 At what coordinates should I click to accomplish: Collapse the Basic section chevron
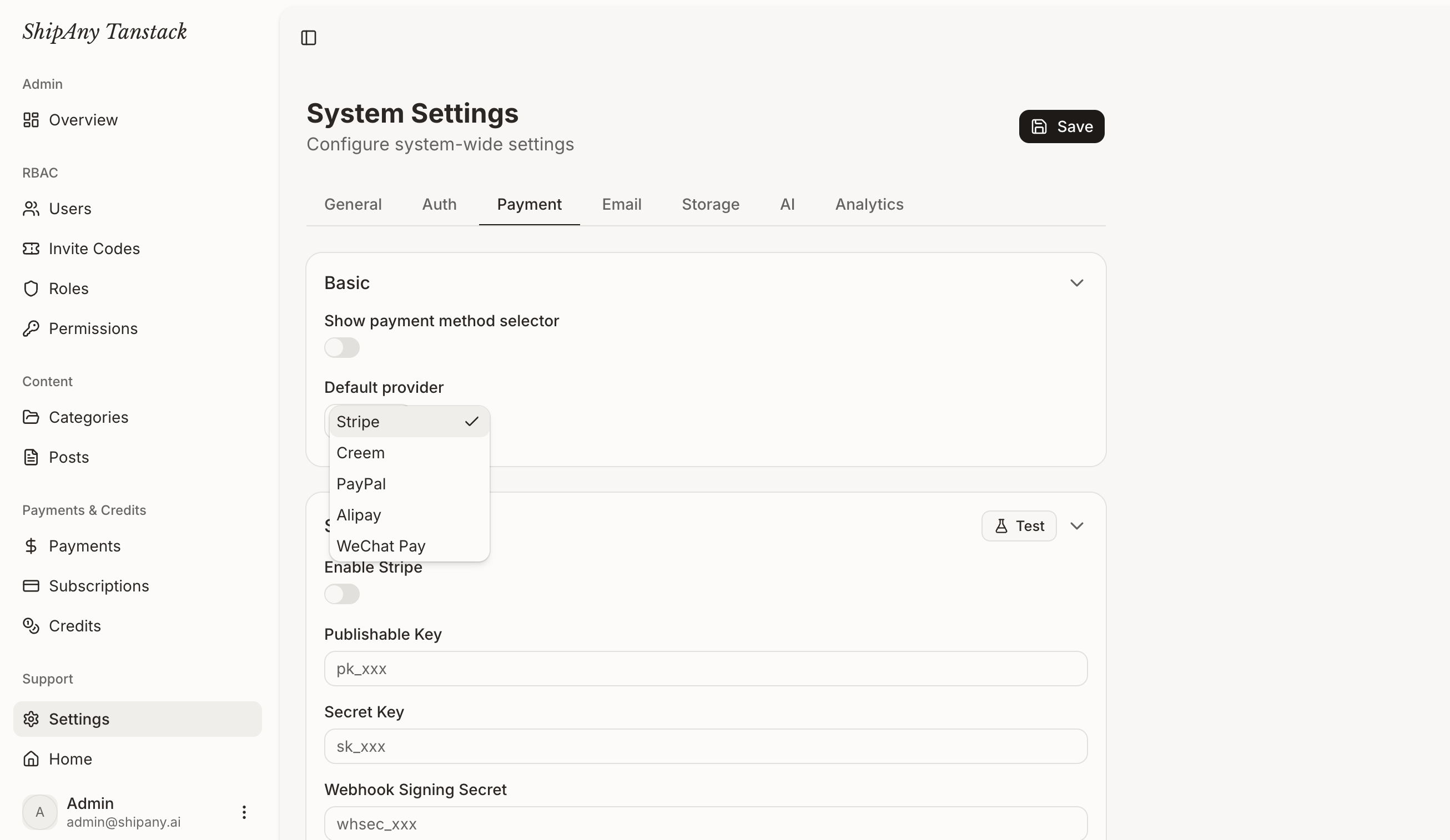(x=1076, y=282)
